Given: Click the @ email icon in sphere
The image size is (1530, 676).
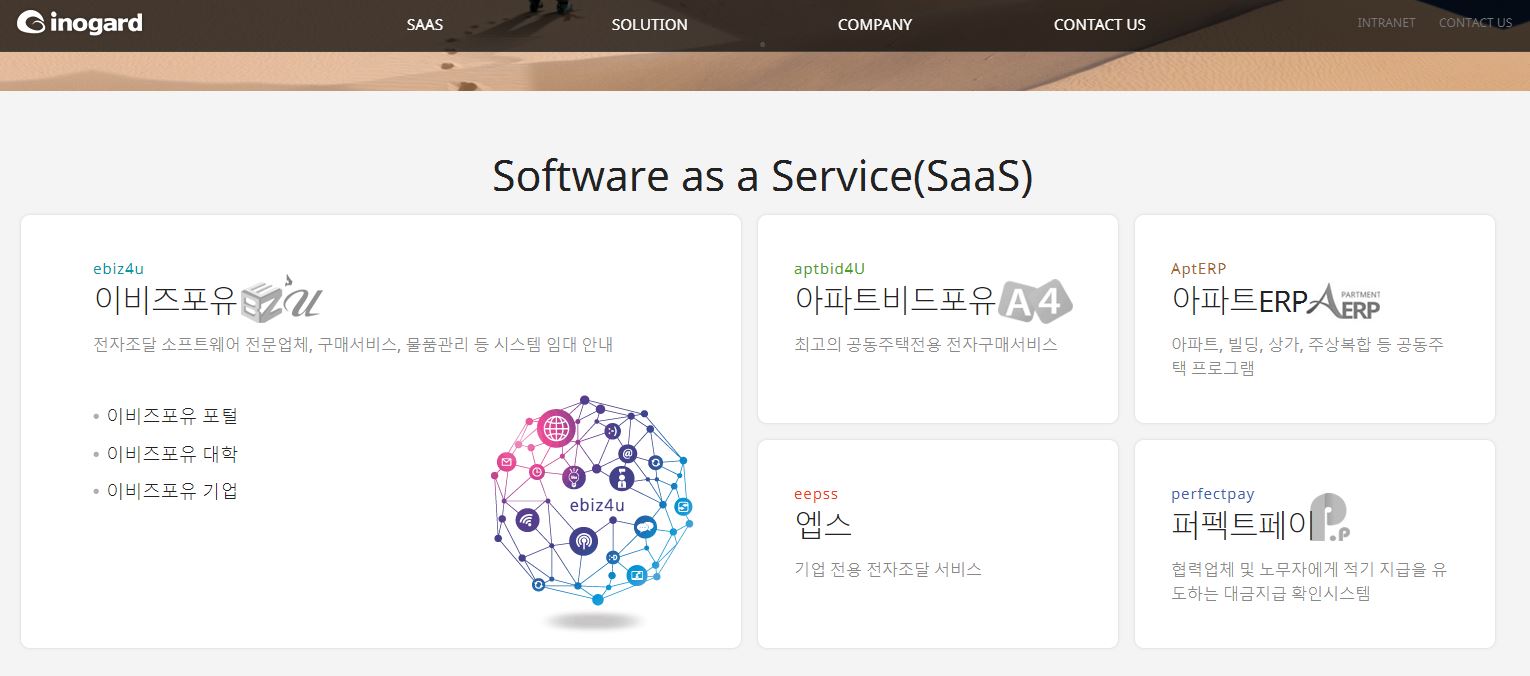Looking at the screenshot, I should click(628, 453).
